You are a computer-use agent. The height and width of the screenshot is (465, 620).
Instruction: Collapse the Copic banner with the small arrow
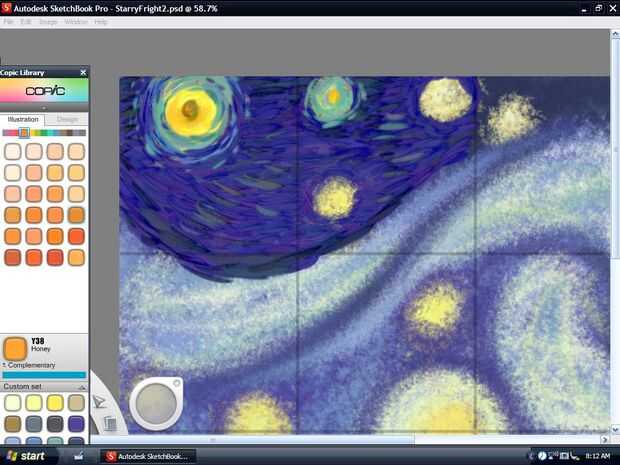[x=44, y=108]
